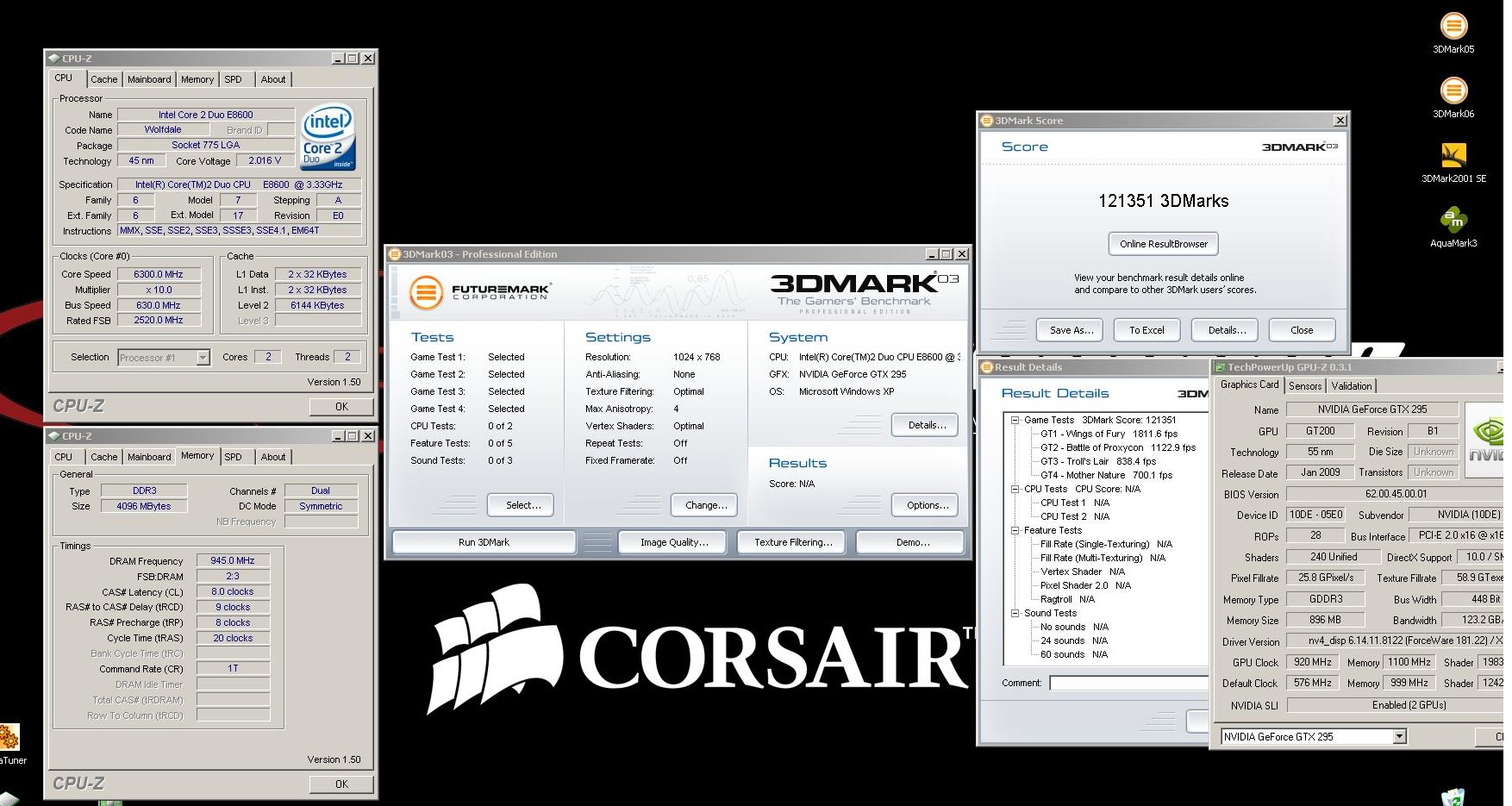The height and width of the screenshot is (806, 1512).
Task: Click the Core Speed 6300.0 MHz value
Action: pyautogui.click(x=159, y=274)
